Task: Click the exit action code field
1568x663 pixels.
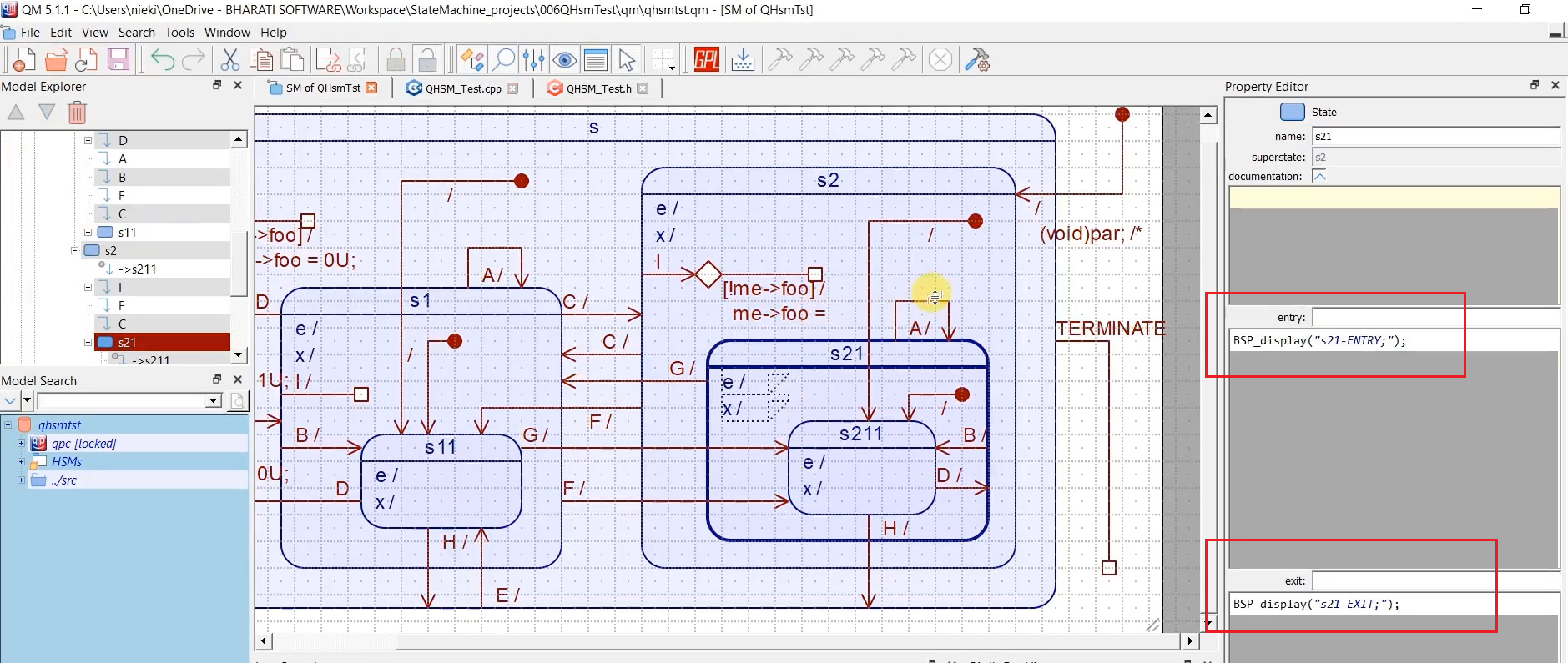Action: 1394,604
